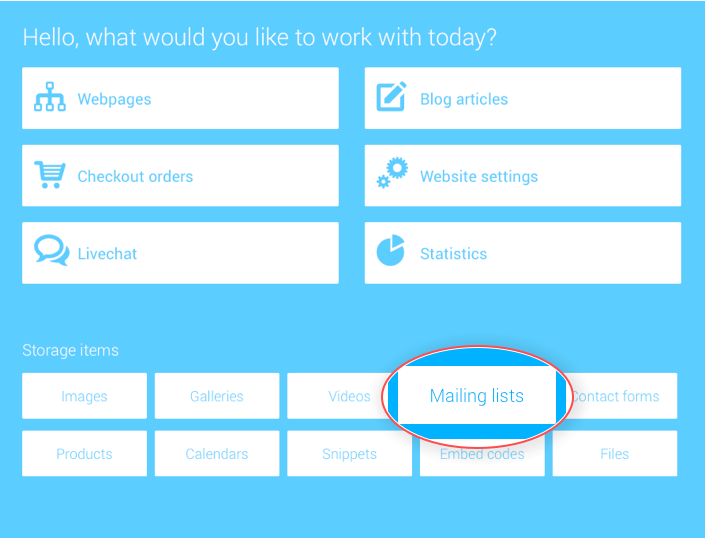This screenshot has width=709, height=542.
Task: Select the Snippets storage item
Action: pos(350,453)
